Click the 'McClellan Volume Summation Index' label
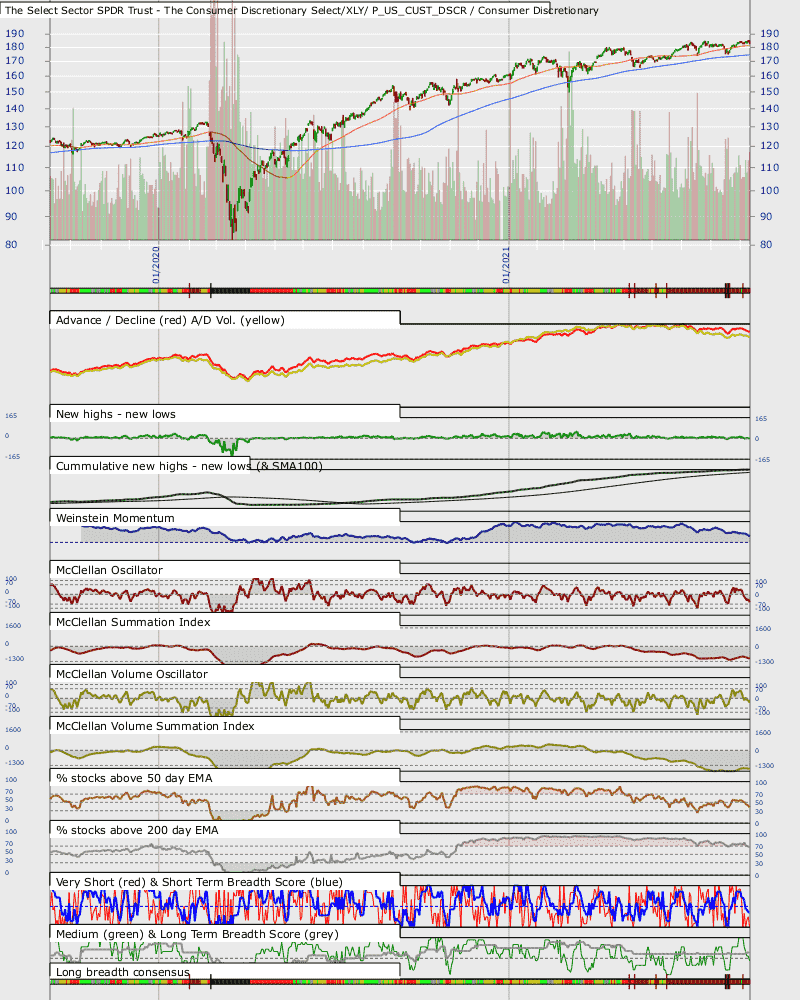Image resolution: width=800 pixels, height=1000 pixels. point(155,726)
